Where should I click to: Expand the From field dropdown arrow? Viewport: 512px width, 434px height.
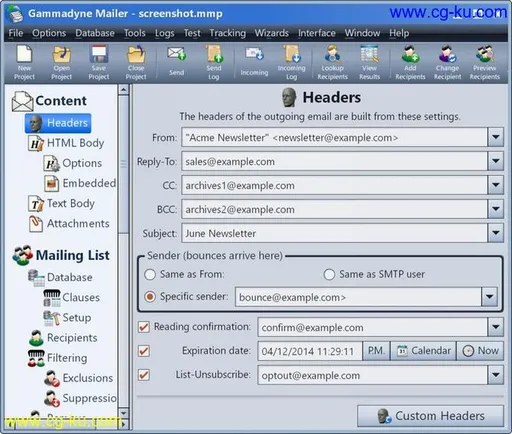[496, 137]
